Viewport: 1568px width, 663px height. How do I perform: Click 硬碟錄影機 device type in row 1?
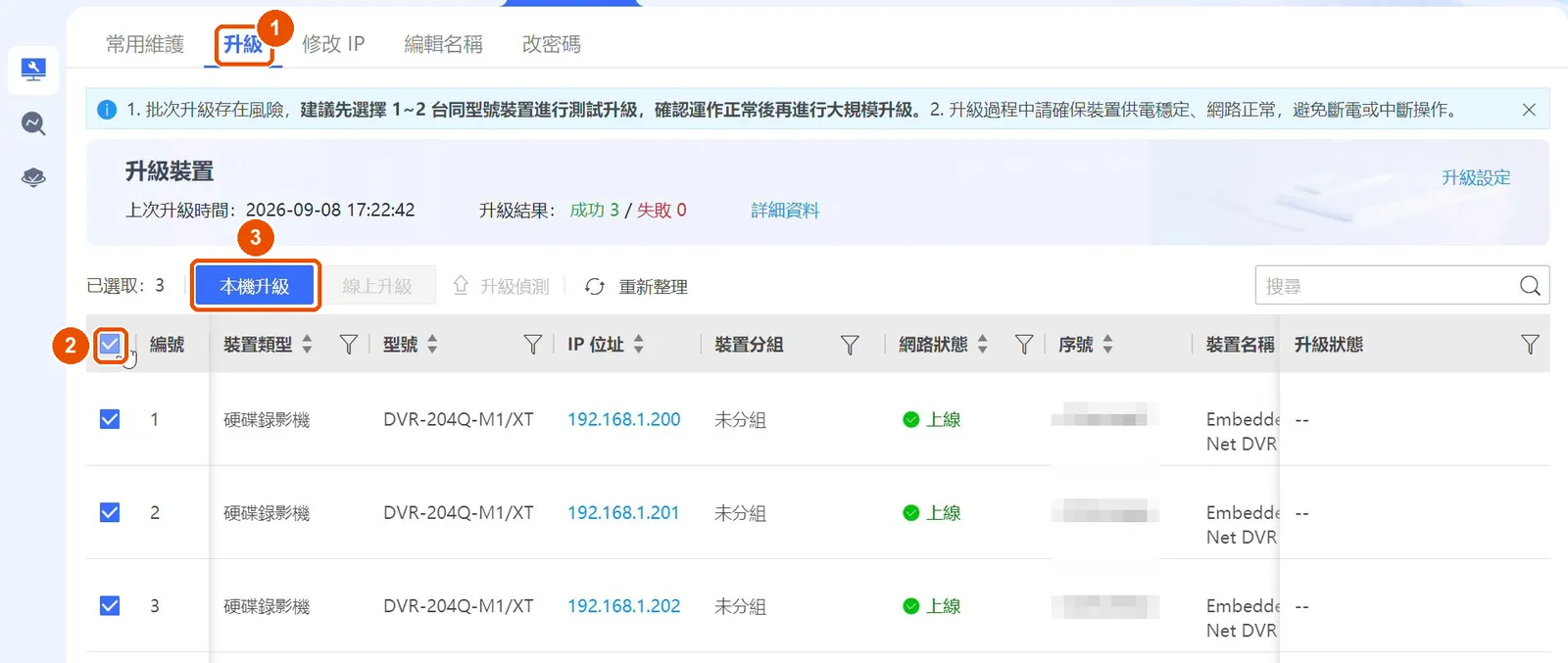pos(267,419)
